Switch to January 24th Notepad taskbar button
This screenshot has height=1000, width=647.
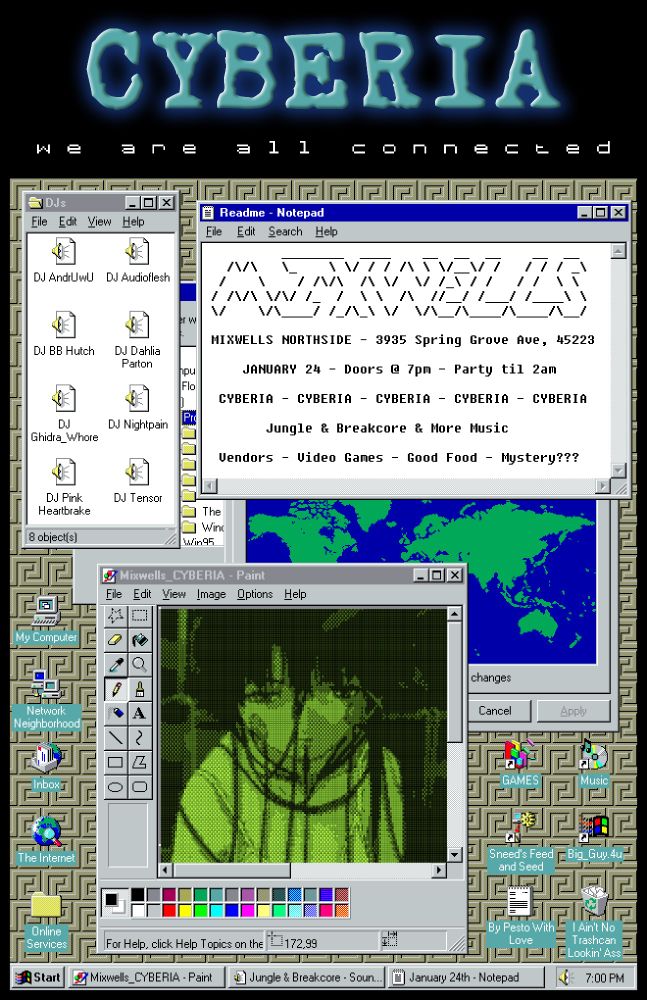pos(466,977)
